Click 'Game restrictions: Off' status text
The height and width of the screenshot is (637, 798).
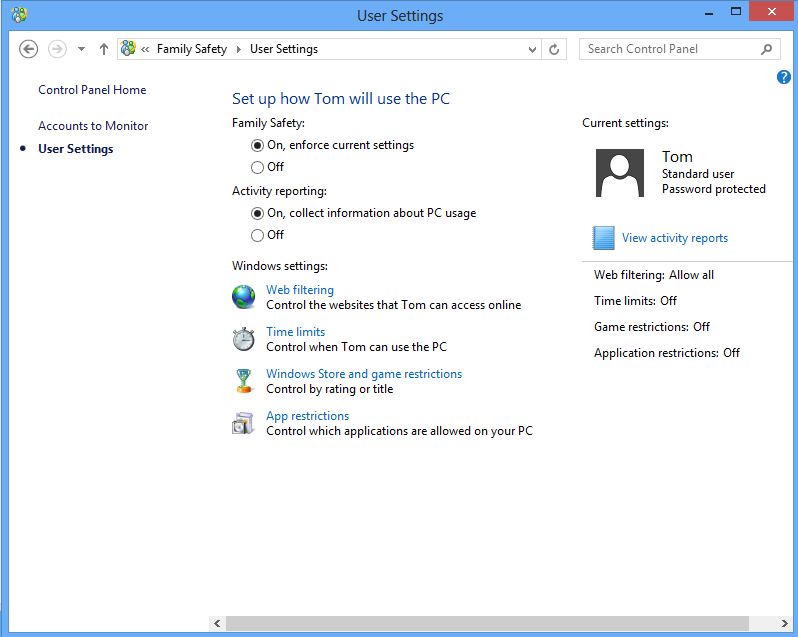click(x=652, y=327)
